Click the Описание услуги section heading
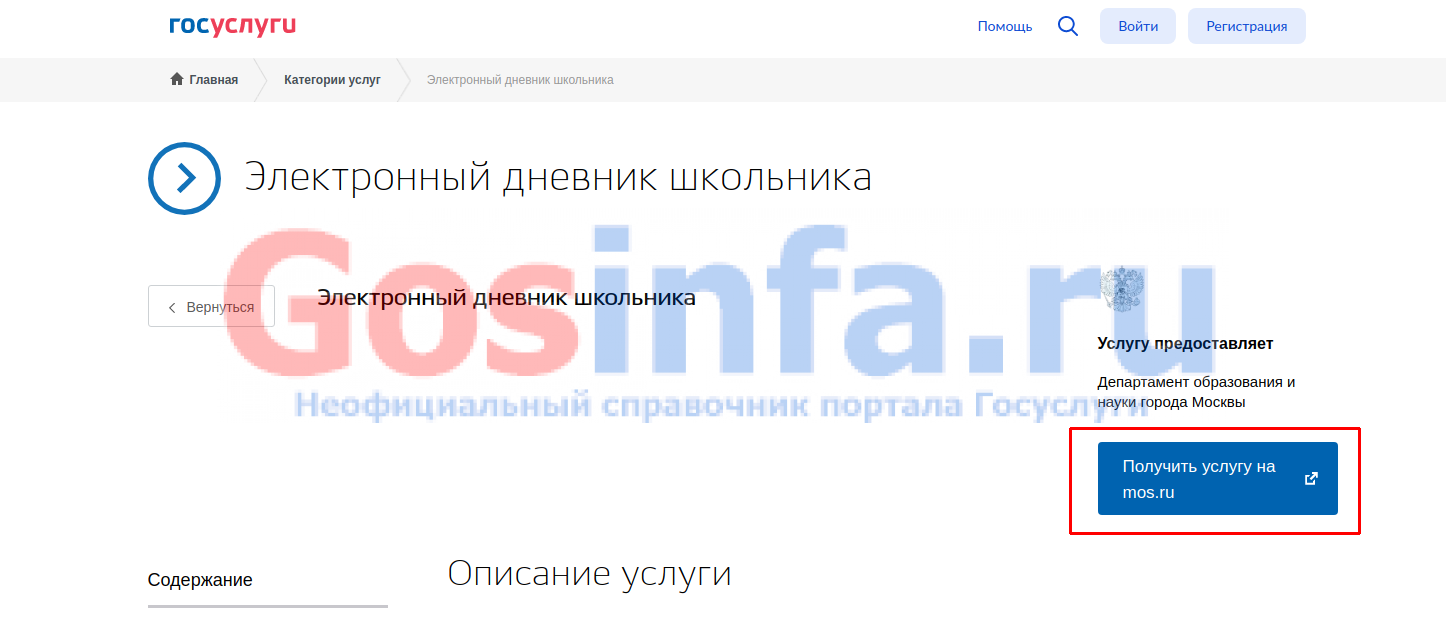Screen dimensions: 1446x631 [x=589, y=574]
